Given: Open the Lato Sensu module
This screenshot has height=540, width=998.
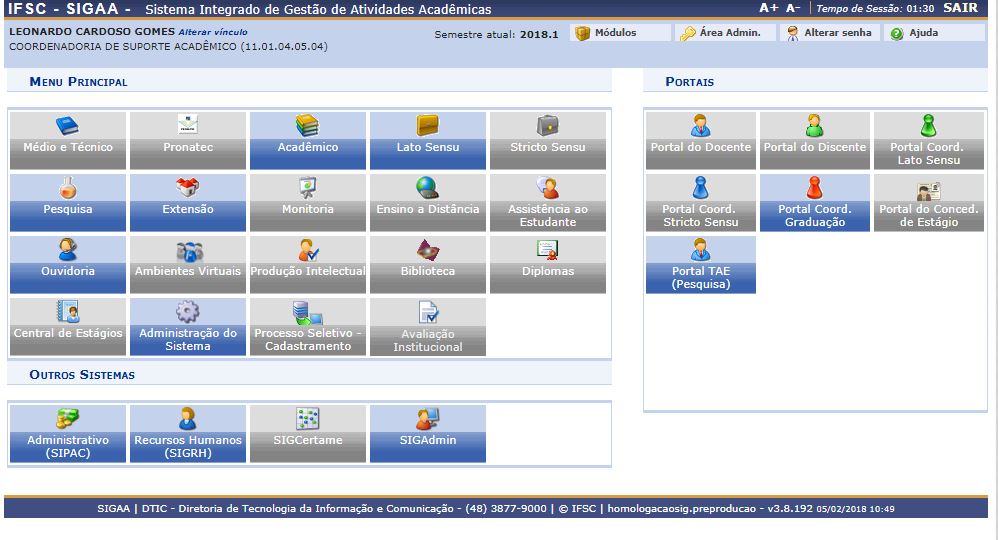Looking at the screenshot, I should click(x=428, y=140).
